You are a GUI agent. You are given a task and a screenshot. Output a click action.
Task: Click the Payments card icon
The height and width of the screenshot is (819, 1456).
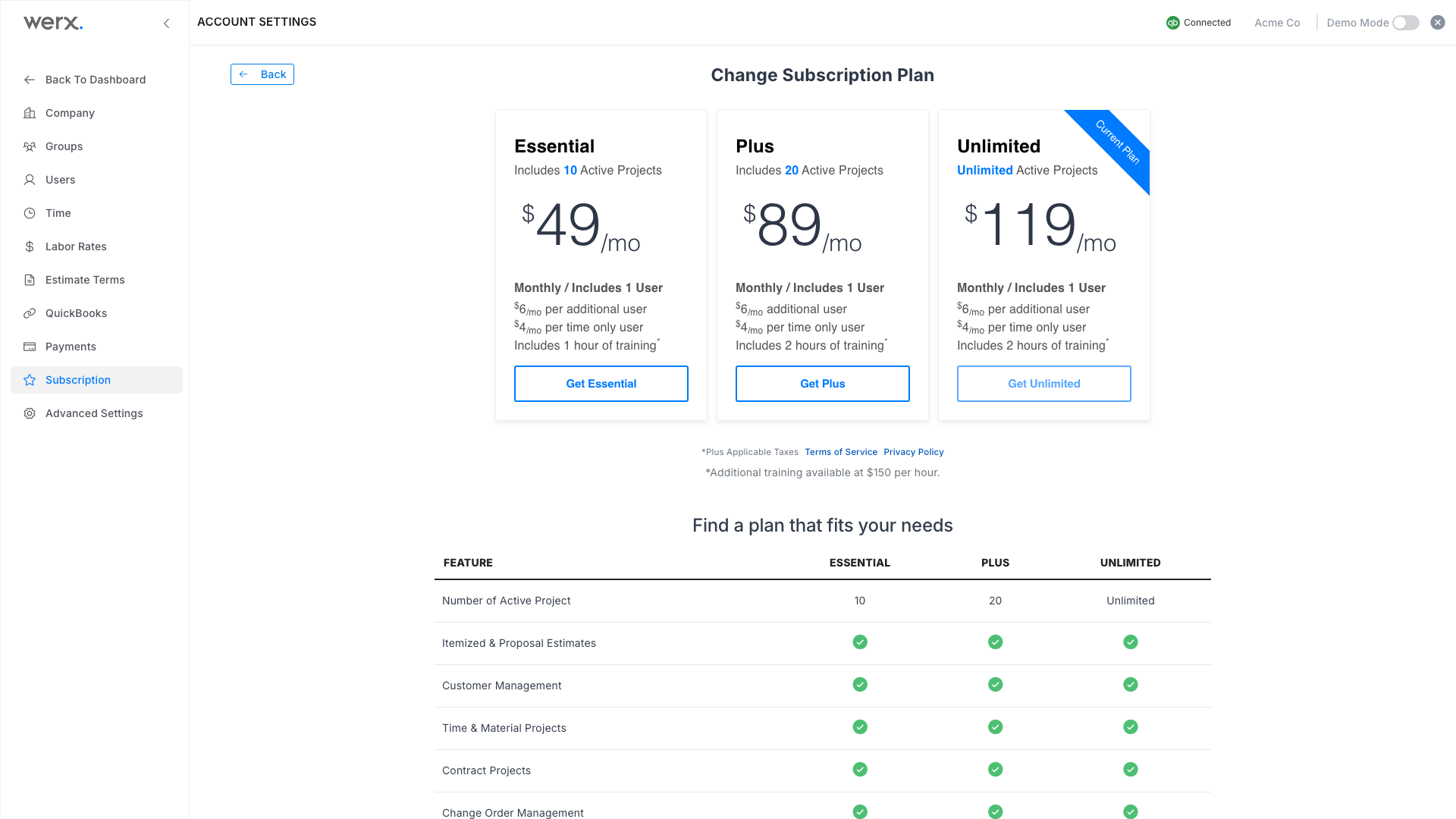30,347
